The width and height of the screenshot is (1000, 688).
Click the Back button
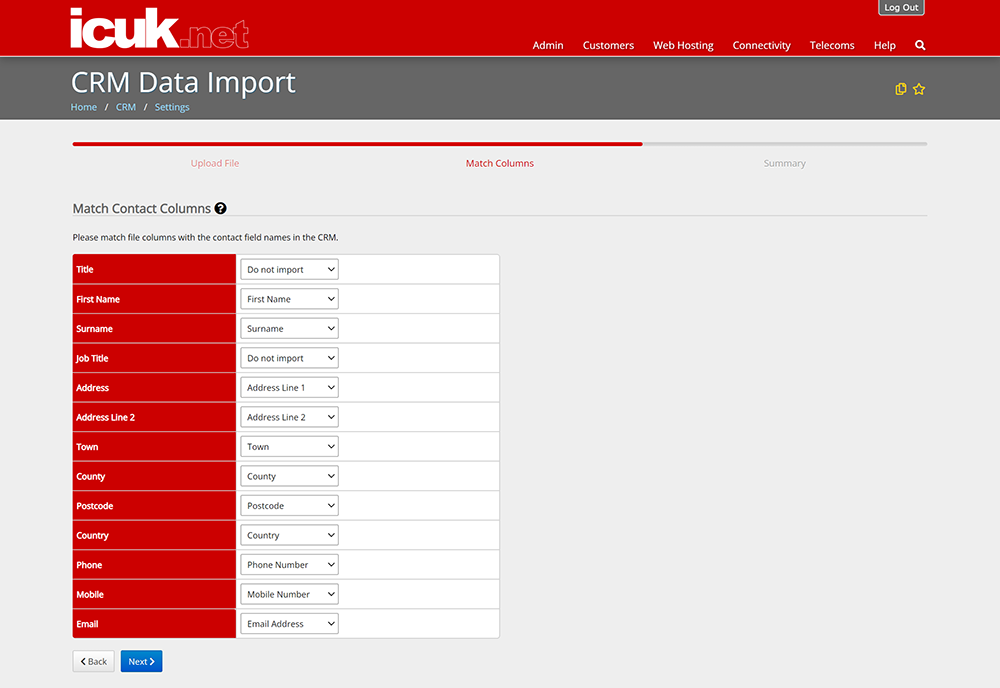coord(94,661)
